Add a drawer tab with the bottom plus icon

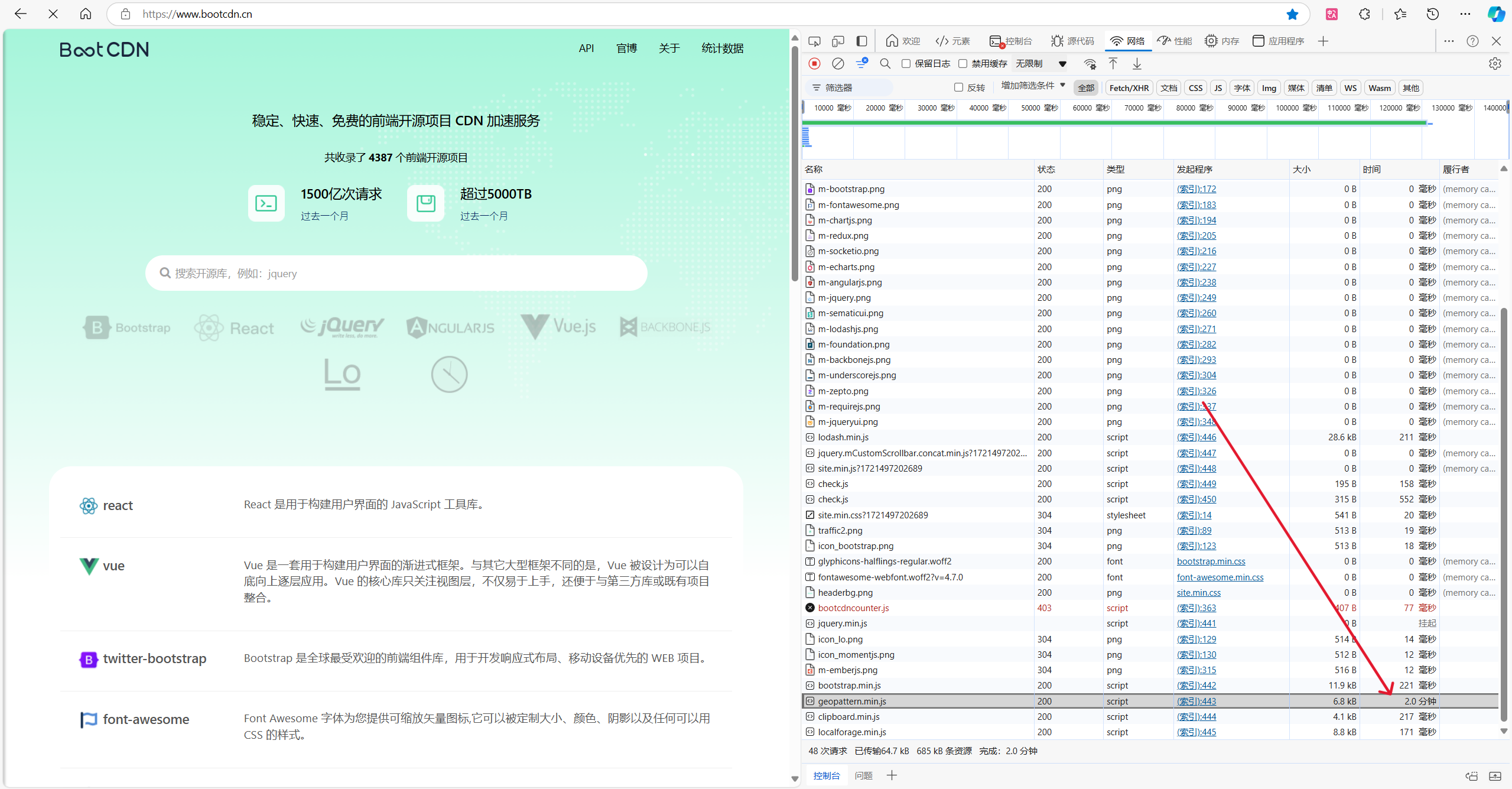[892, 775]
